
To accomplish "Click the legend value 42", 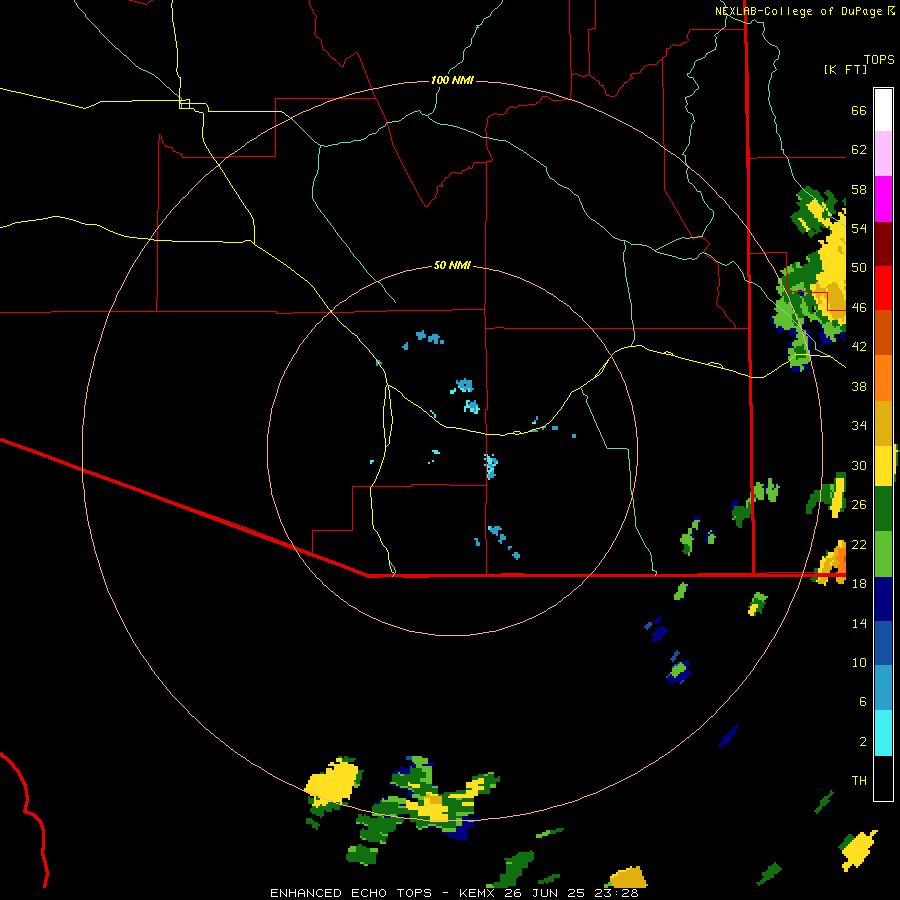I will (859, 347).
